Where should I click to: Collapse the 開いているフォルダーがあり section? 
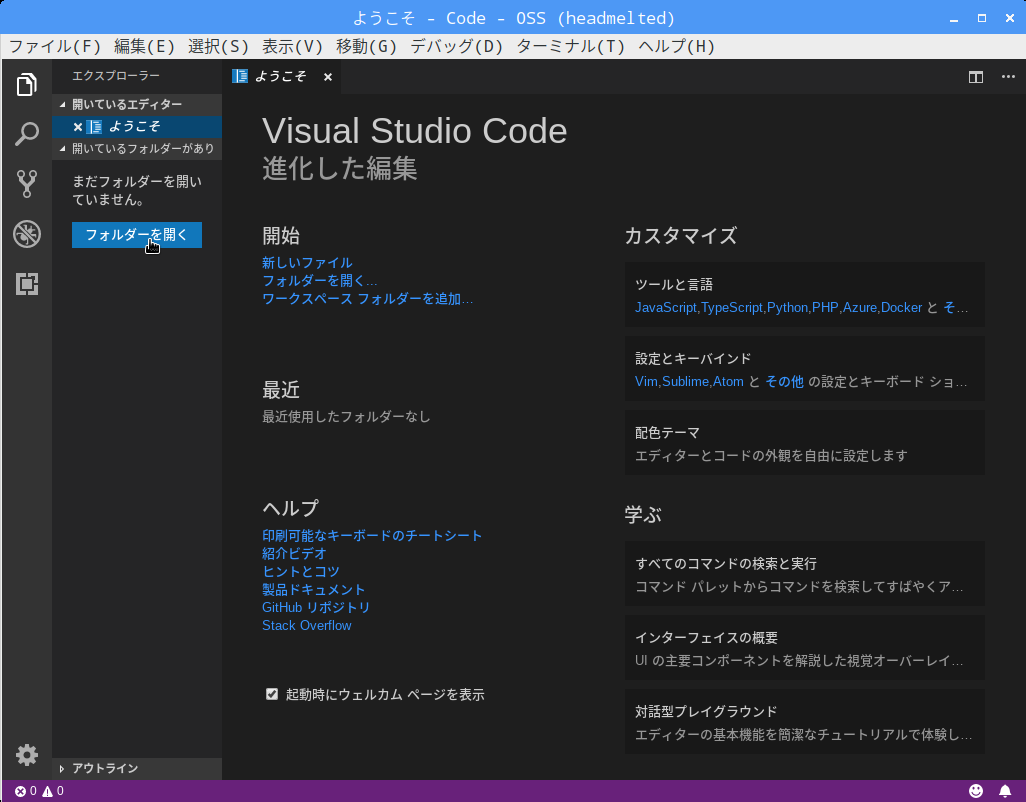(x=137, y=148)
